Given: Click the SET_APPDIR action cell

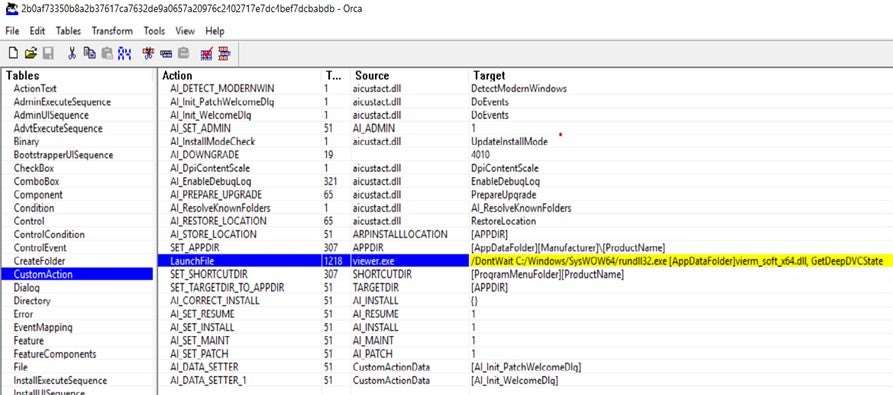Looking at the screenshot, I should (x=194, y=248).
